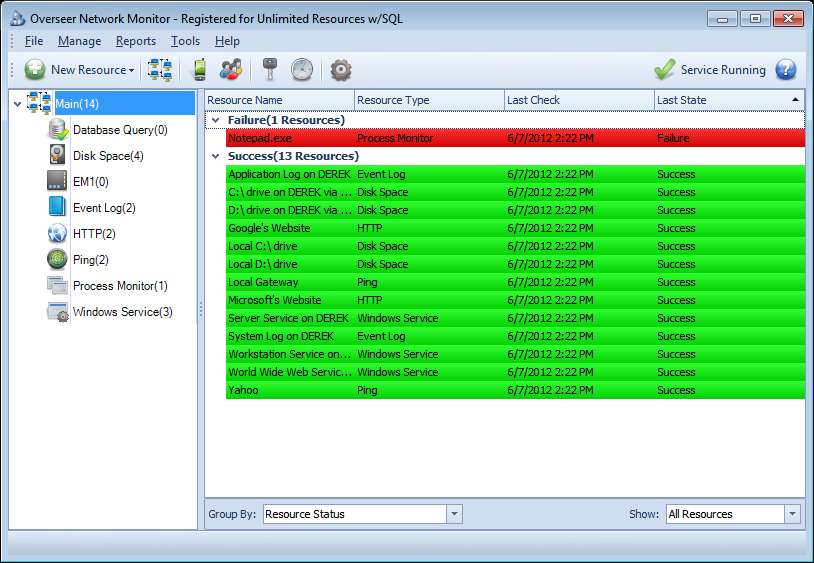Select EM1(0) in the tree
814x563 pixels.
click(x=90, y=182)
